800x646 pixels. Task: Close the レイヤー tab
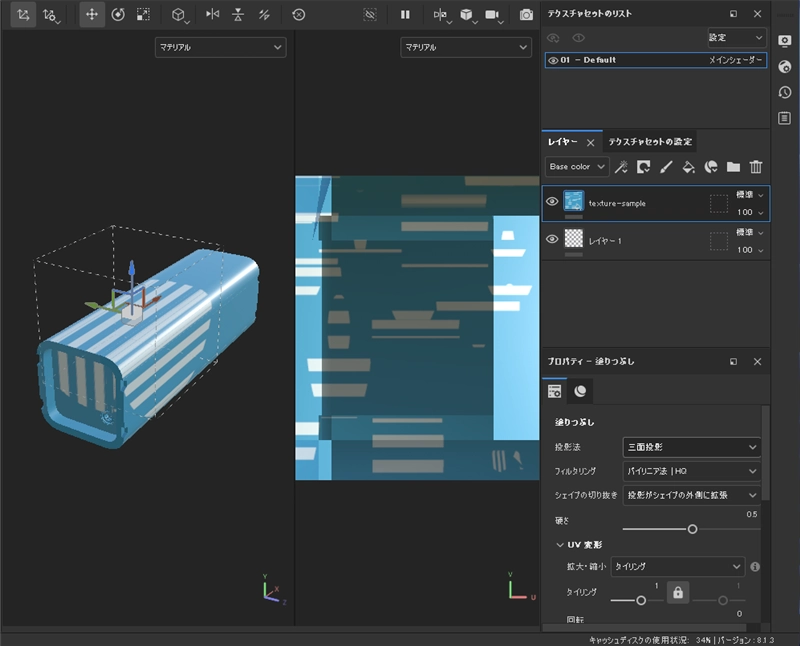pos(590,142)
